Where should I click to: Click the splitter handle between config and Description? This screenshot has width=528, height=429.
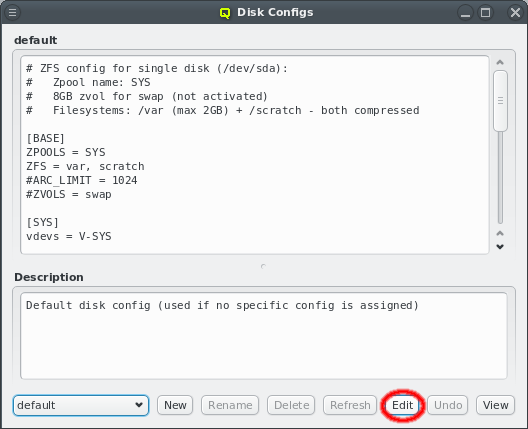coord(264,266)
